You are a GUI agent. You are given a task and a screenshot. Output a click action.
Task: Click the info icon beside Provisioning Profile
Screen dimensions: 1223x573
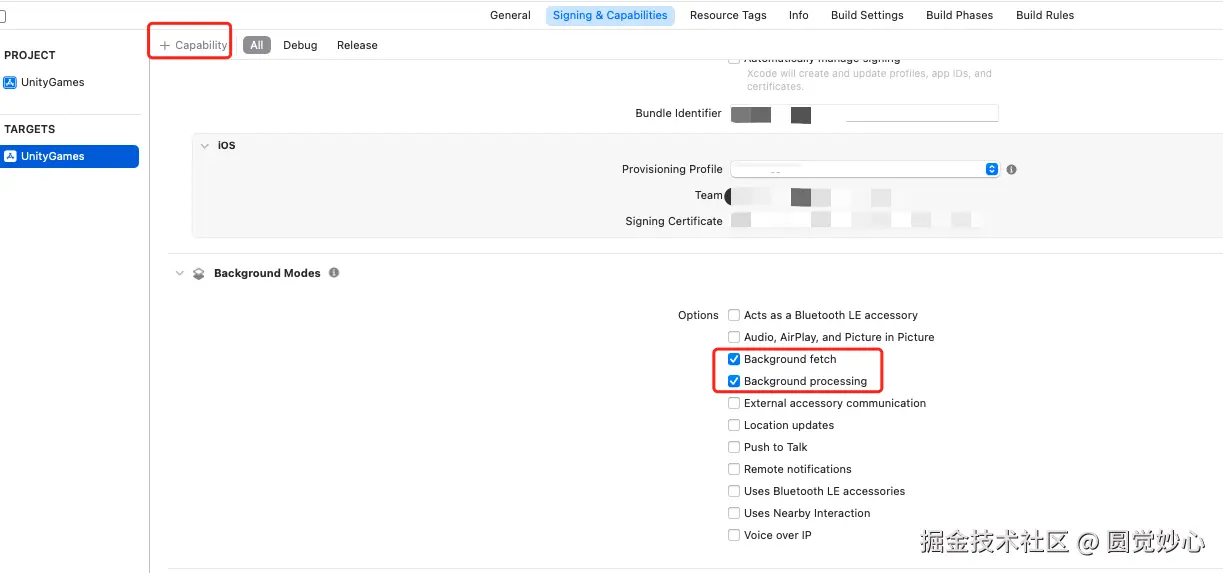pyautogui.click(x=1011, y=170)
